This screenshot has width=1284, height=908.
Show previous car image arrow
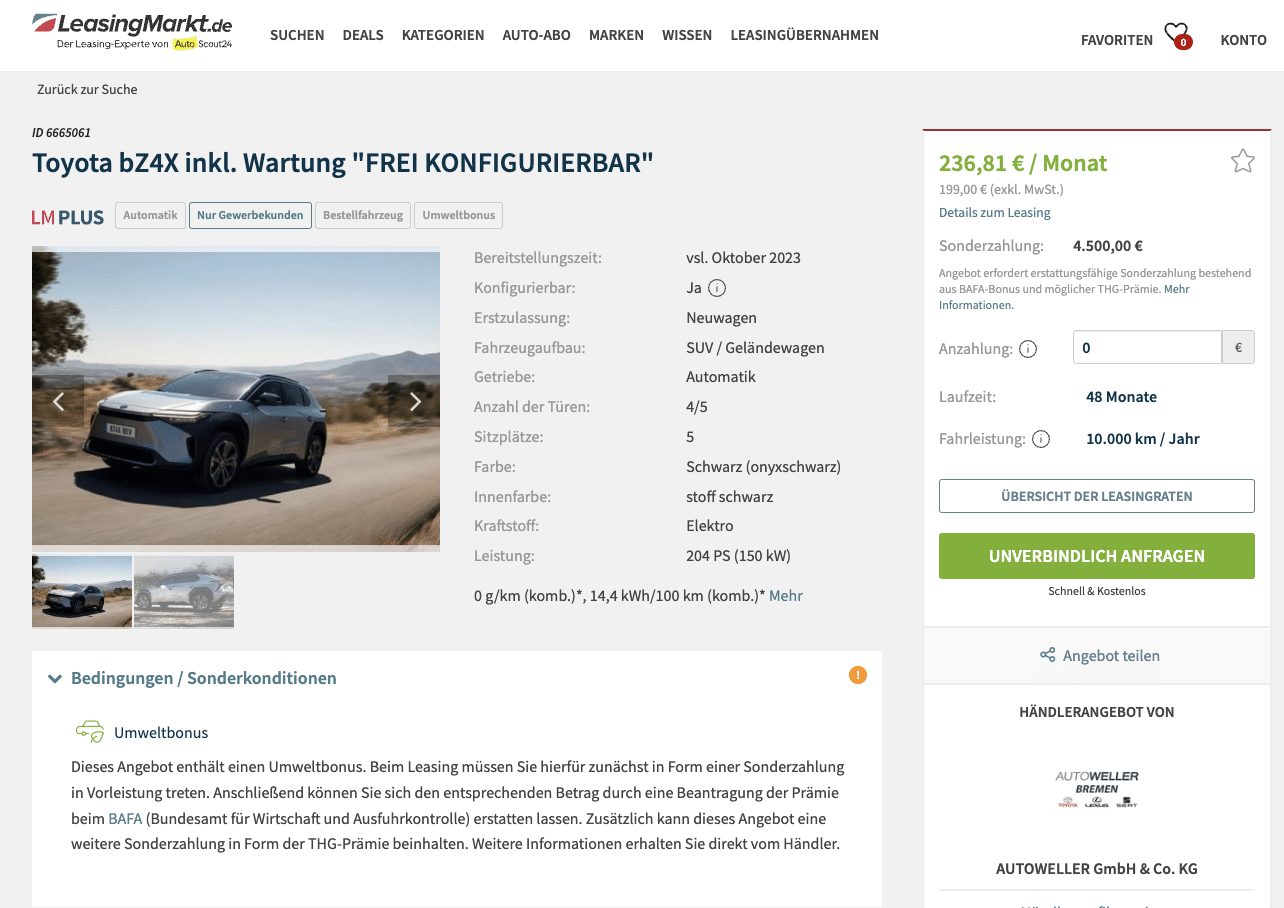pyautogui.click(x=58, y=401)
